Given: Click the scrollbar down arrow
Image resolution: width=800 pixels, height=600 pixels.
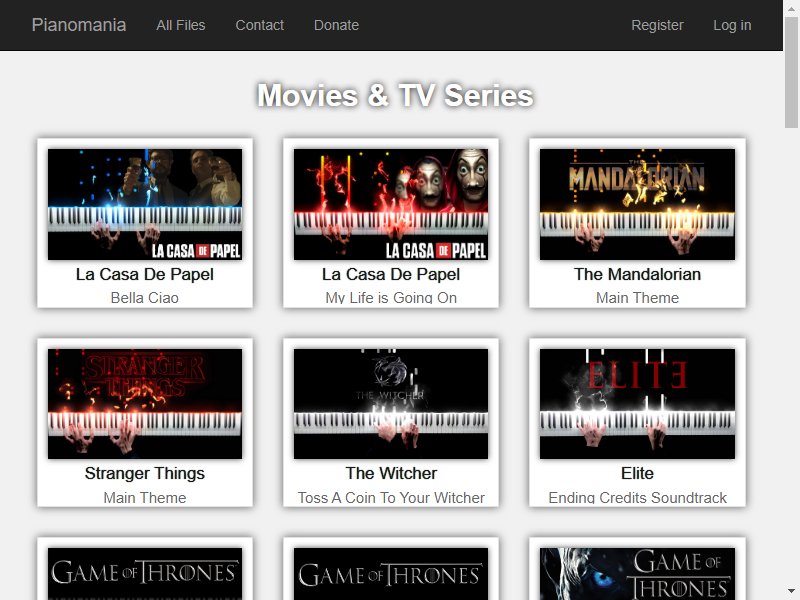Looking at the screenshot, I should tap(791, 591).
